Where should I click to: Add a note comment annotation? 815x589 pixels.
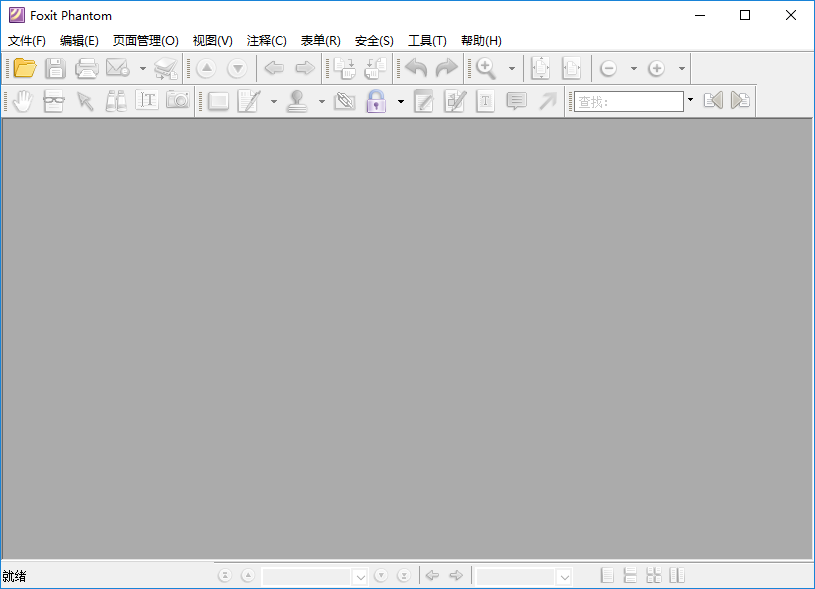[516, 100]
